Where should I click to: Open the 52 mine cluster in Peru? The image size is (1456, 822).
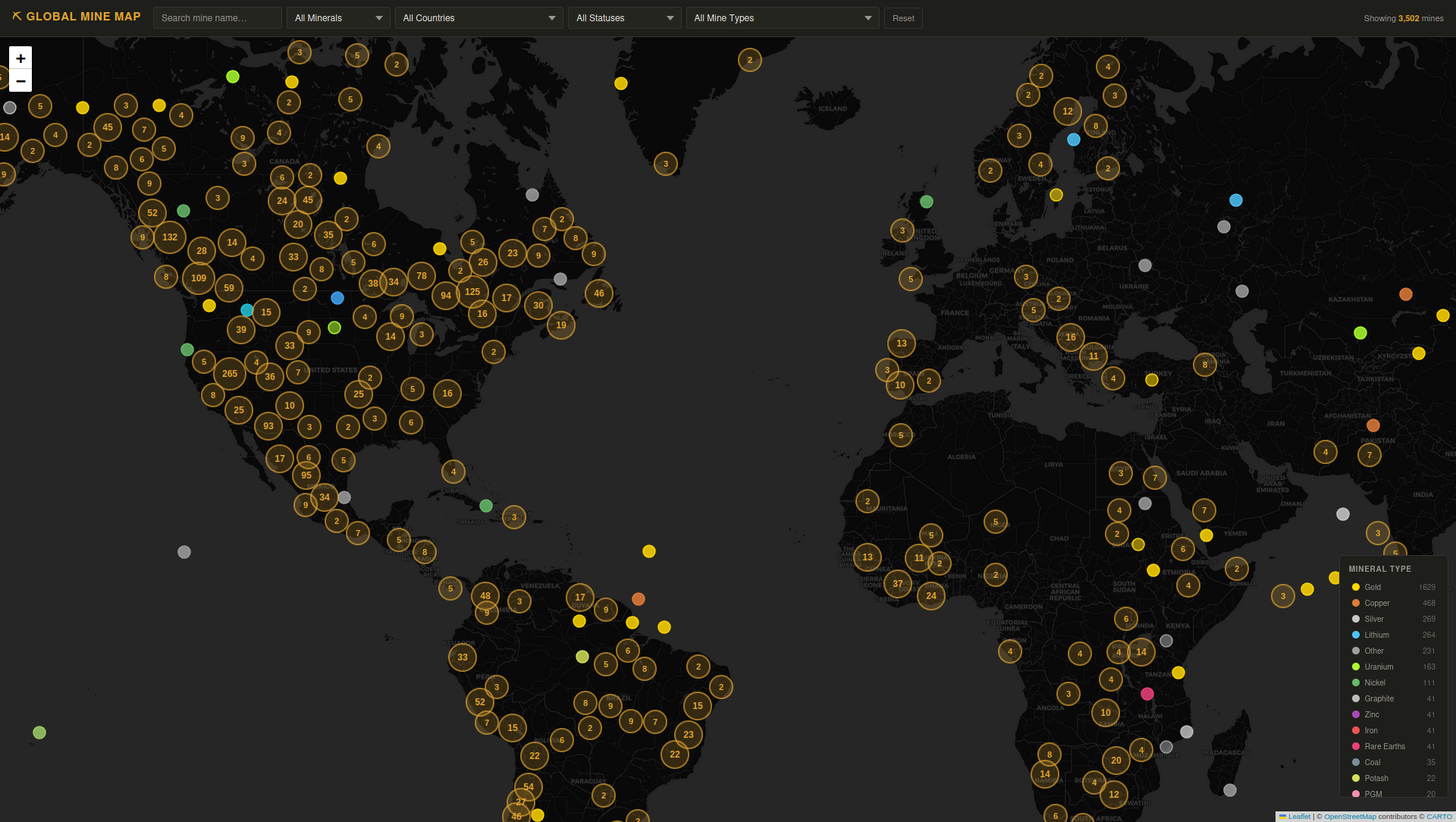480,702
